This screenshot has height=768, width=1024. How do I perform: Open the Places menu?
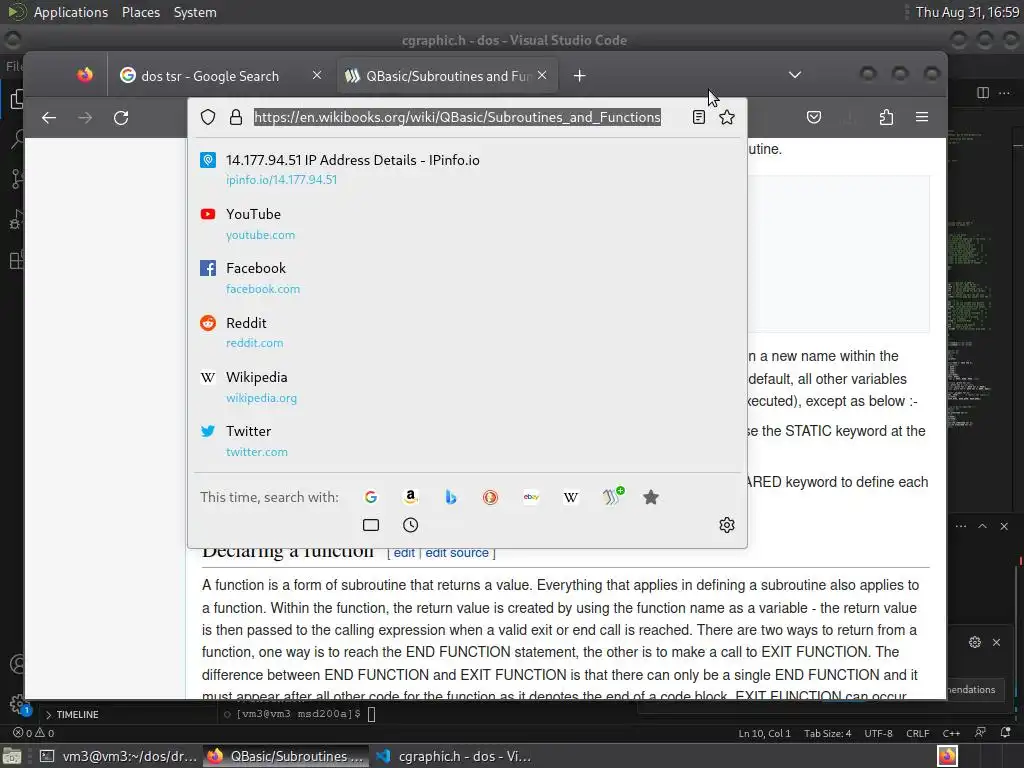tap(141, 12)
